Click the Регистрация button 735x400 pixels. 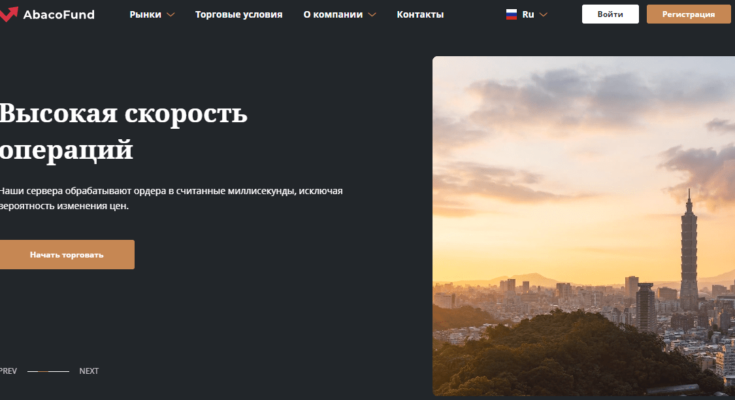688,14
